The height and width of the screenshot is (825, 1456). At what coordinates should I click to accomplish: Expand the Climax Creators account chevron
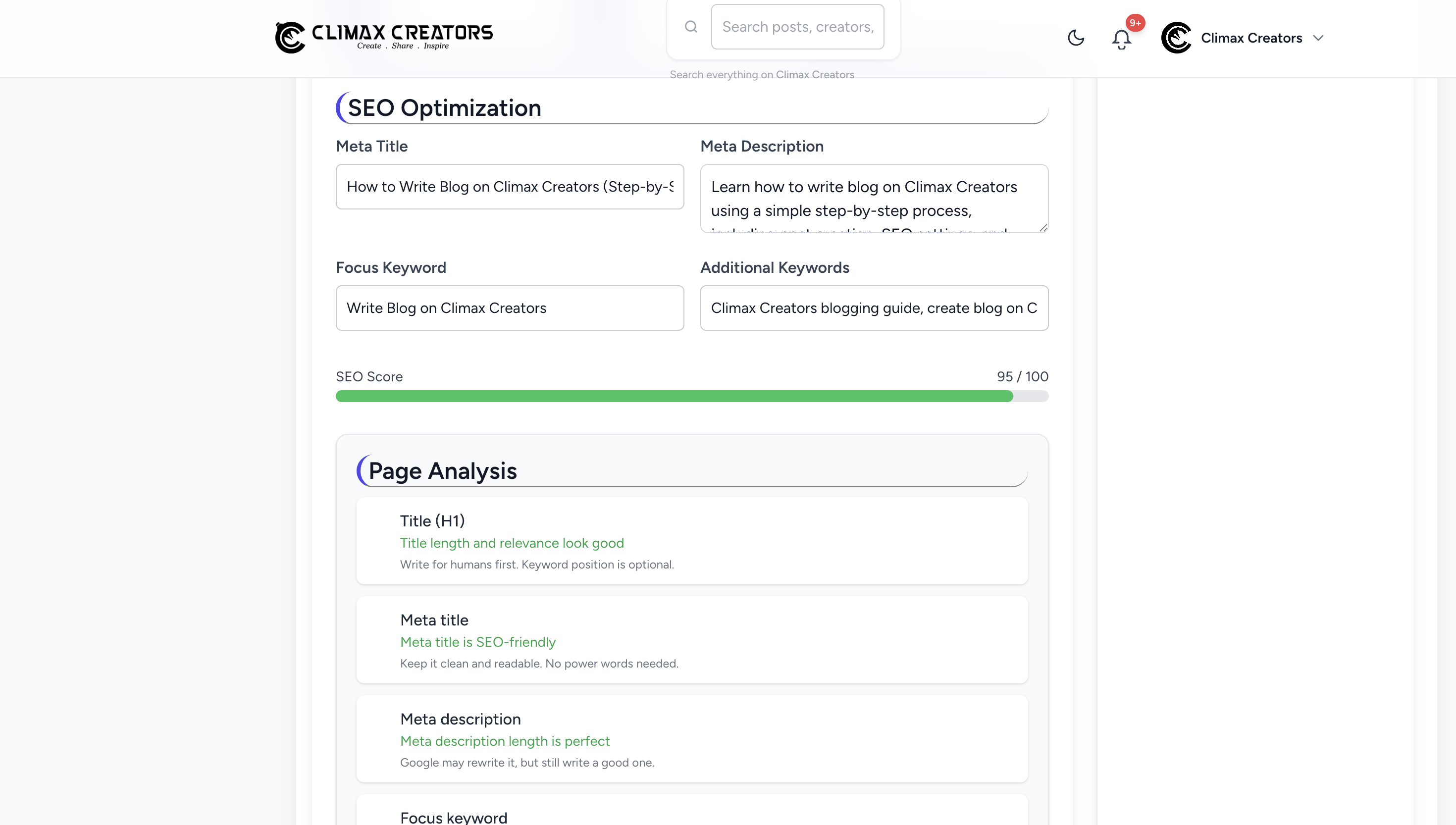pos(1318,38)
